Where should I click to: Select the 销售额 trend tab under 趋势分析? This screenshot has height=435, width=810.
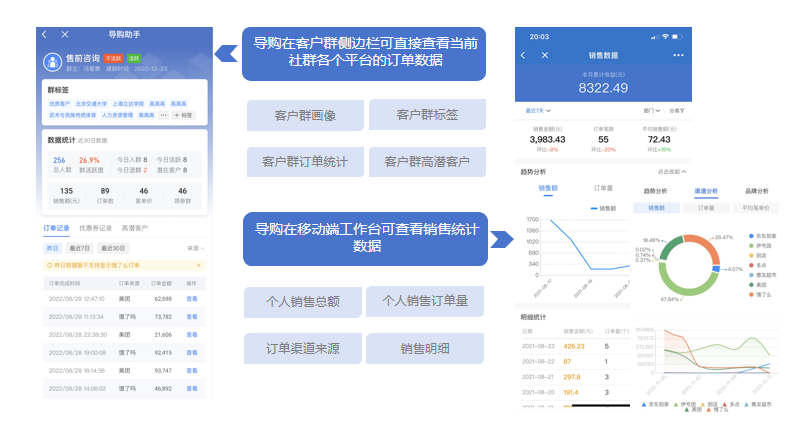(x=548, y=189)
